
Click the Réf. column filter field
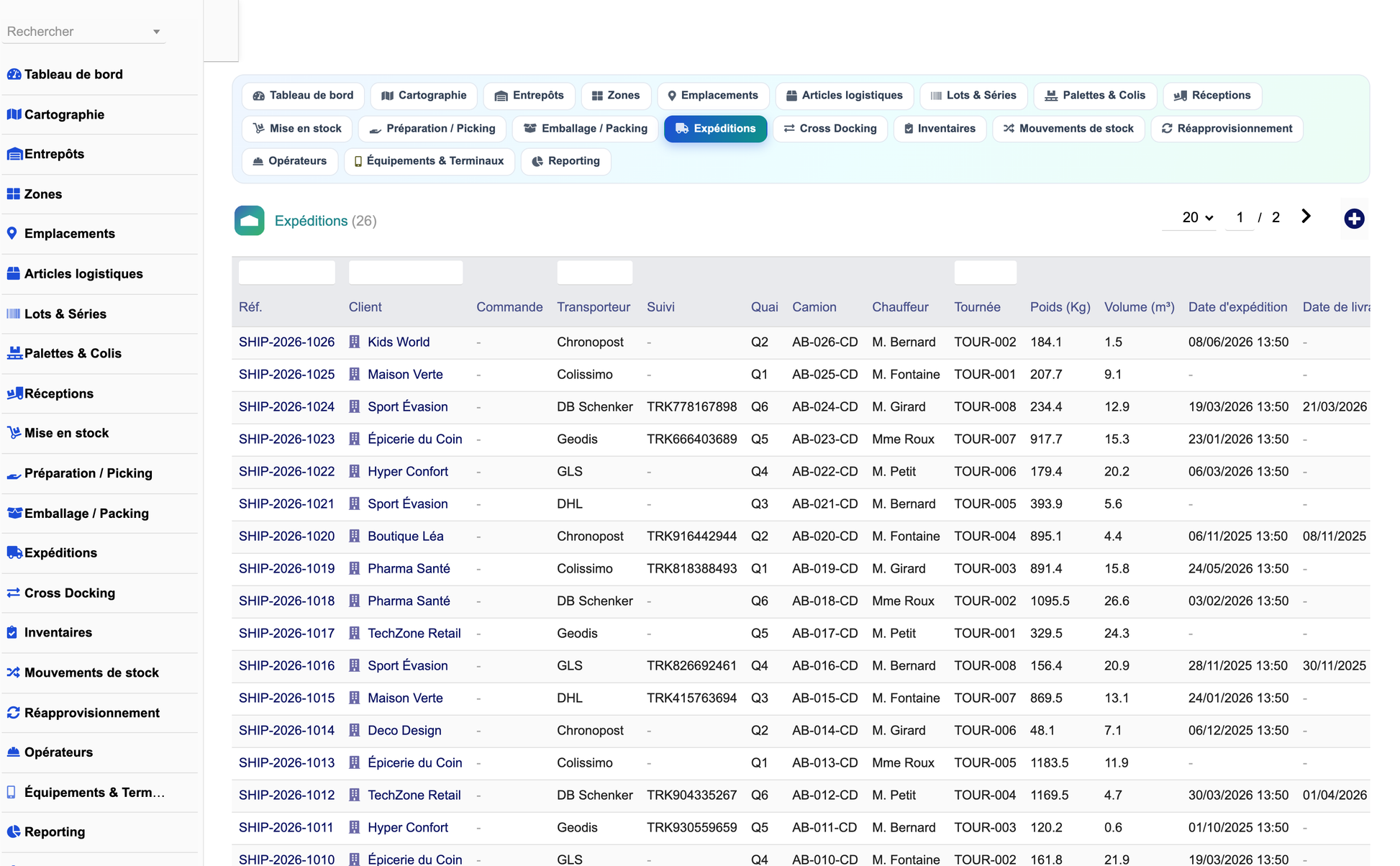(286, 273)
